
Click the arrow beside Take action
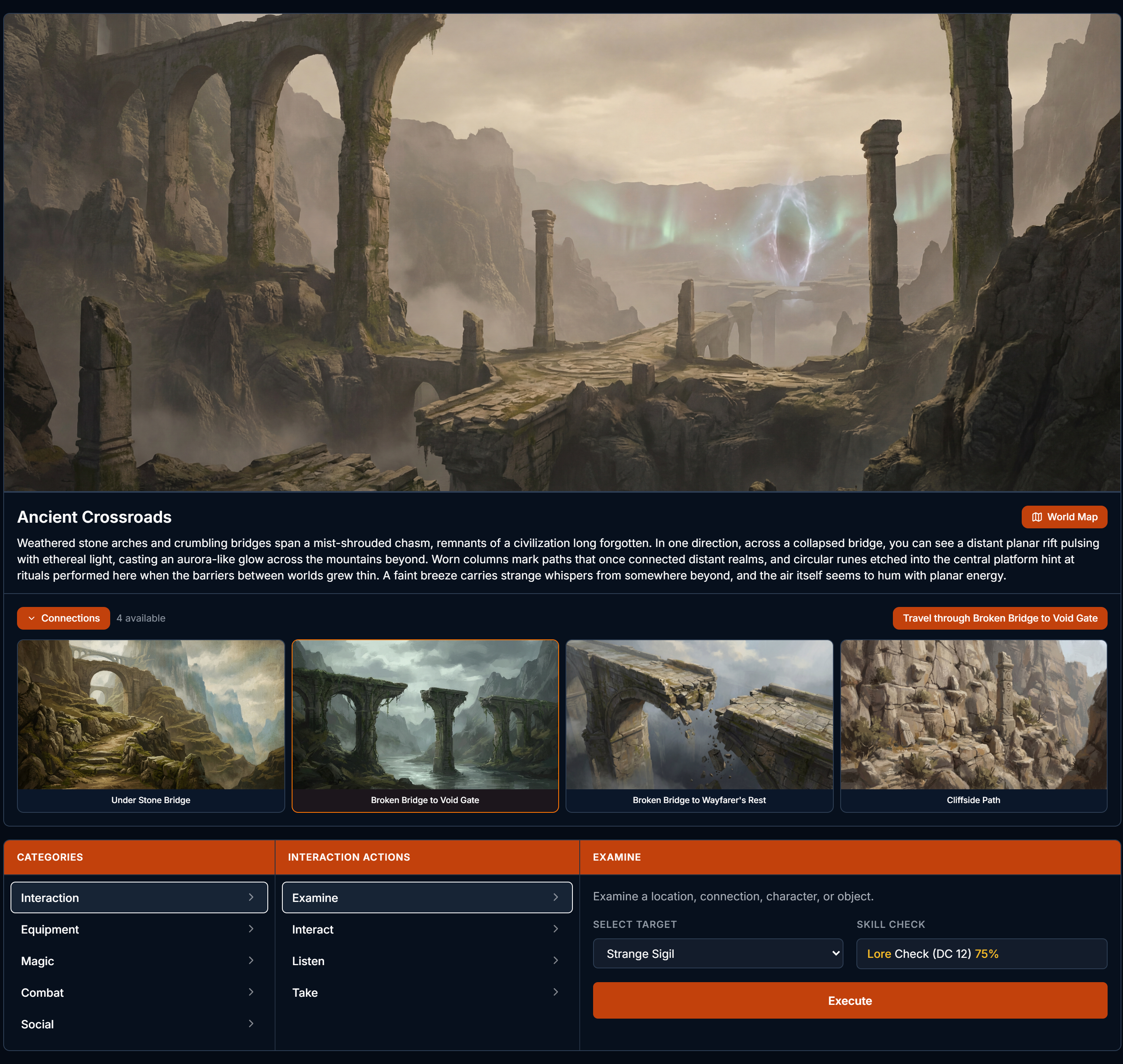pos(555,992)
